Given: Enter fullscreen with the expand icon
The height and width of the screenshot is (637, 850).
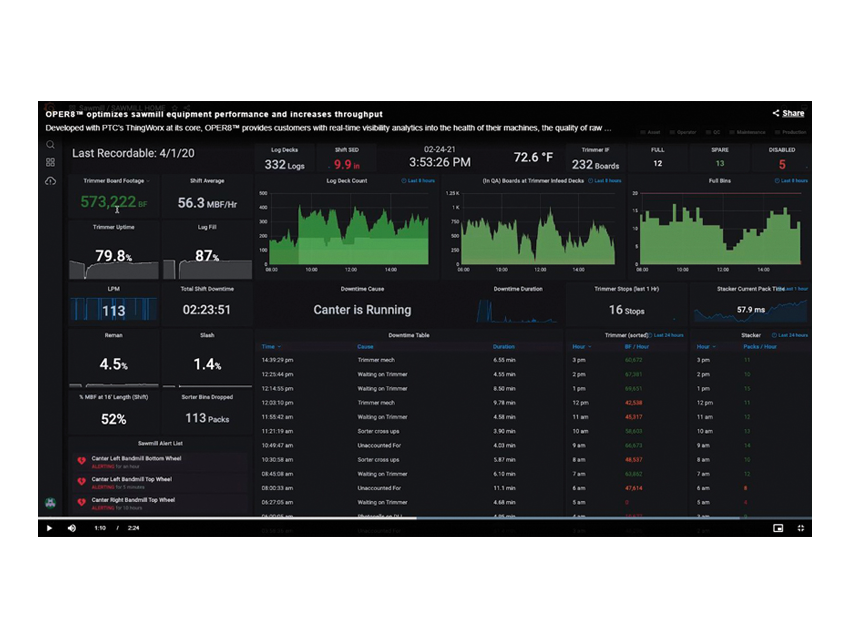Looking at the screenshot, I should tap(801, 528).
